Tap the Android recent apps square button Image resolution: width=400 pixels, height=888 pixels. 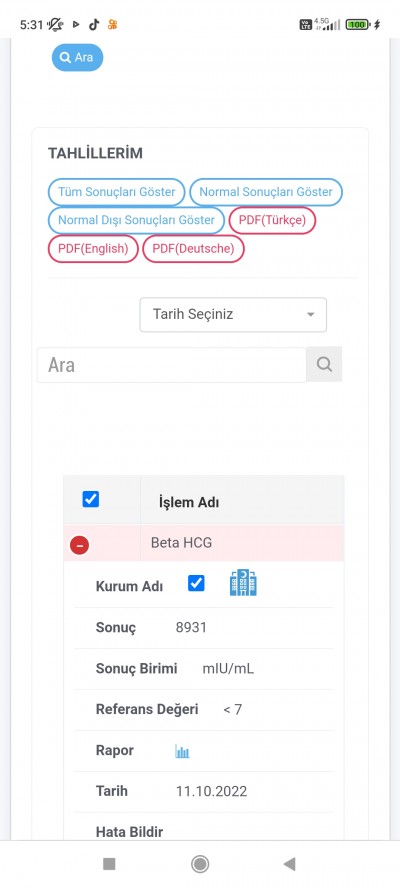pyautogui.click(x=109, y=864)
